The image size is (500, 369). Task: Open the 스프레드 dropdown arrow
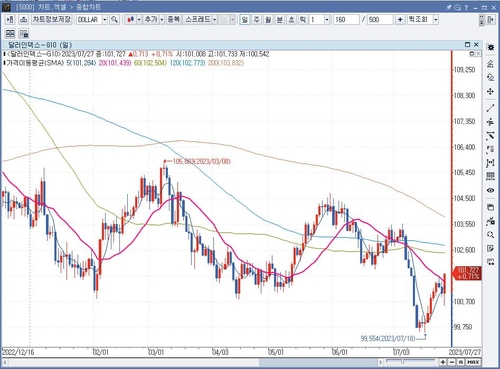click(215, 20)
